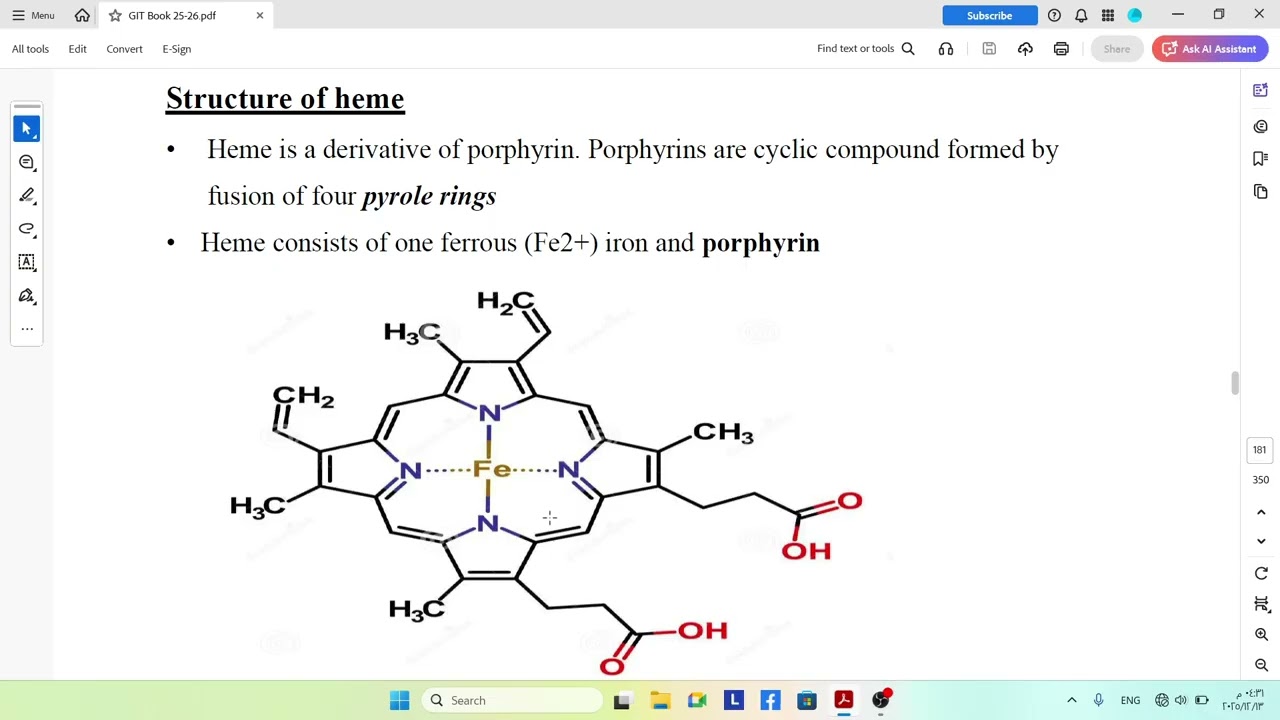
Task: Show hidden tray icons chevron
Action: 1072,701
